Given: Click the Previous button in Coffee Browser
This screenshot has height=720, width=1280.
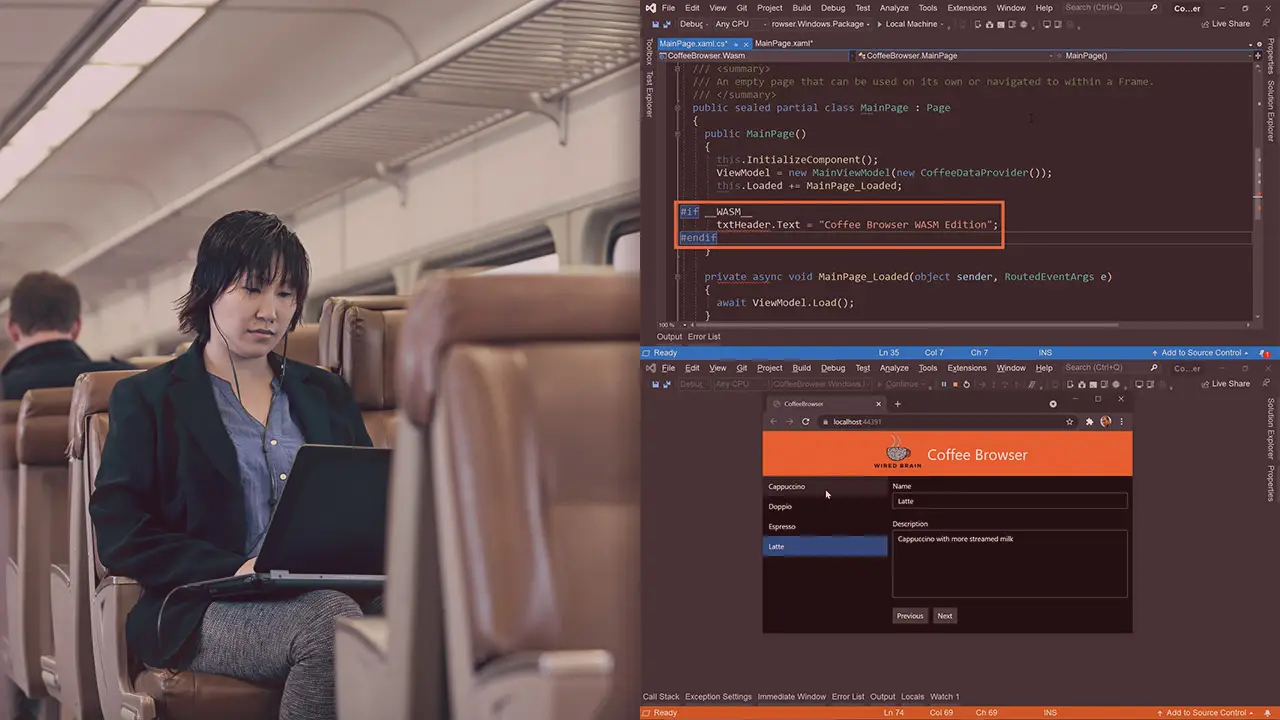Looking at the screenshot, I should click(910, 616).
